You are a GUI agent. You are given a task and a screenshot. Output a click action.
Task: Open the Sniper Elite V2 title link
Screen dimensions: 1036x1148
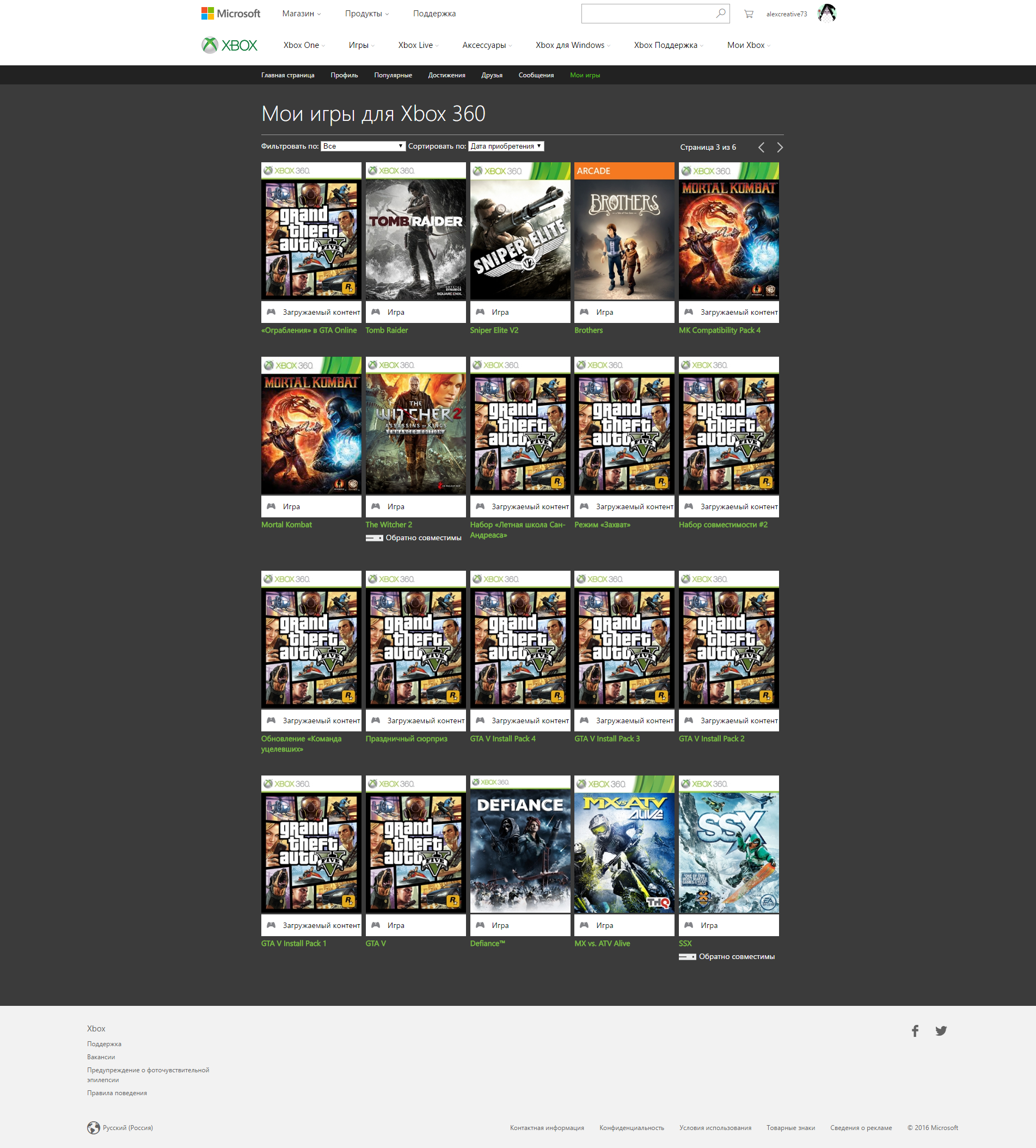[x=494, y=330]
